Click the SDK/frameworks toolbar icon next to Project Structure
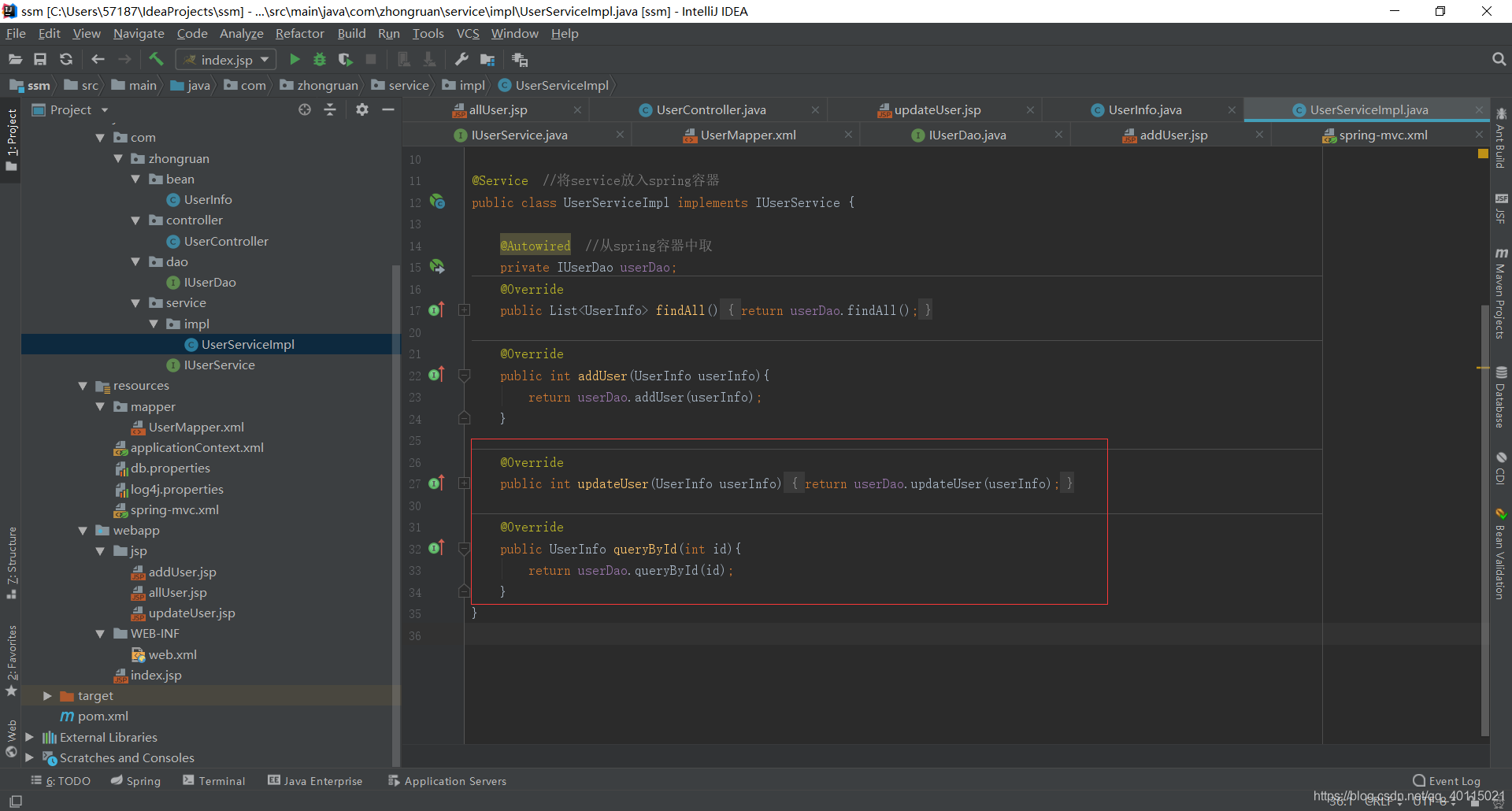Viewport: 1512px width, 811px height. point(520,59)
